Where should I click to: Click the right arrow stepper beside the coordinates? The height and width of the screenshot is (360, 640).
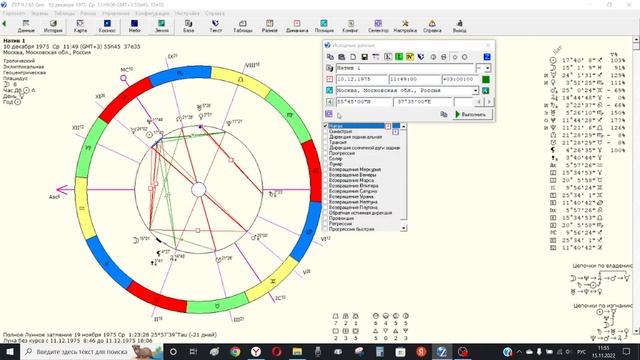pyautogui.click(x=489, y=101)
